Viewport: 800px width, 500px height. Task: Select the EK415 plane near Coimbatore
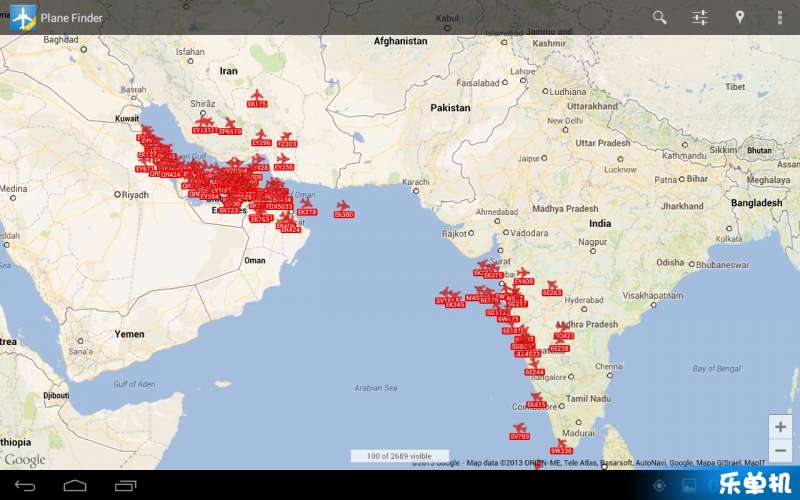pyautogui.click(x=536, y=400)
